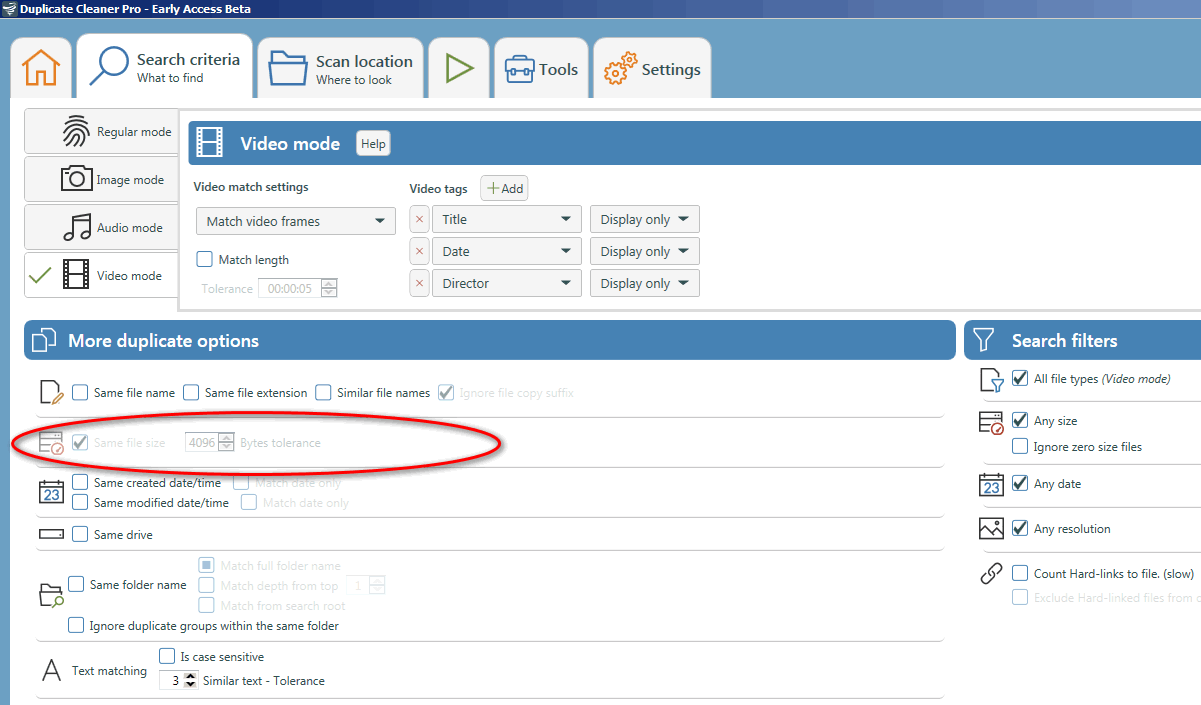This screenshot has width=1201, height=705.
Task: Click the toolbox icon on Tools tab
Action: tap(518, 70)
